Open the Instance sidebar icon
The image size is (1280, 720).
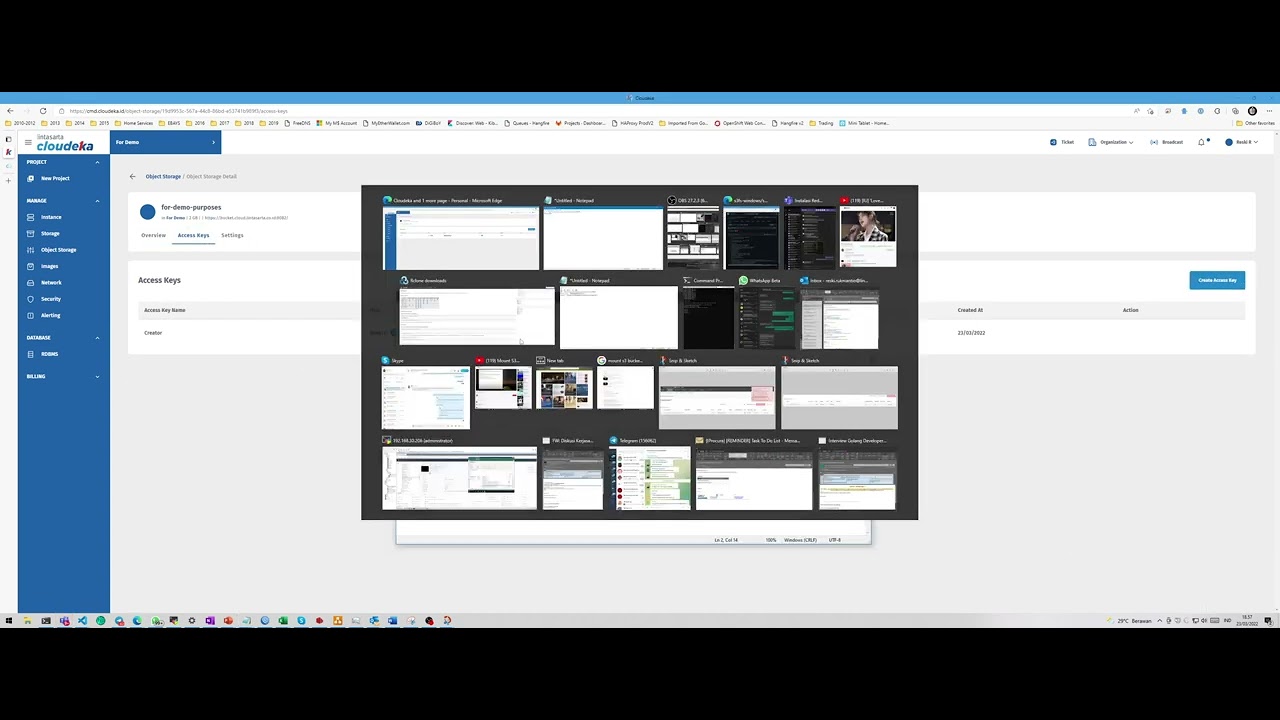(31, 217)
